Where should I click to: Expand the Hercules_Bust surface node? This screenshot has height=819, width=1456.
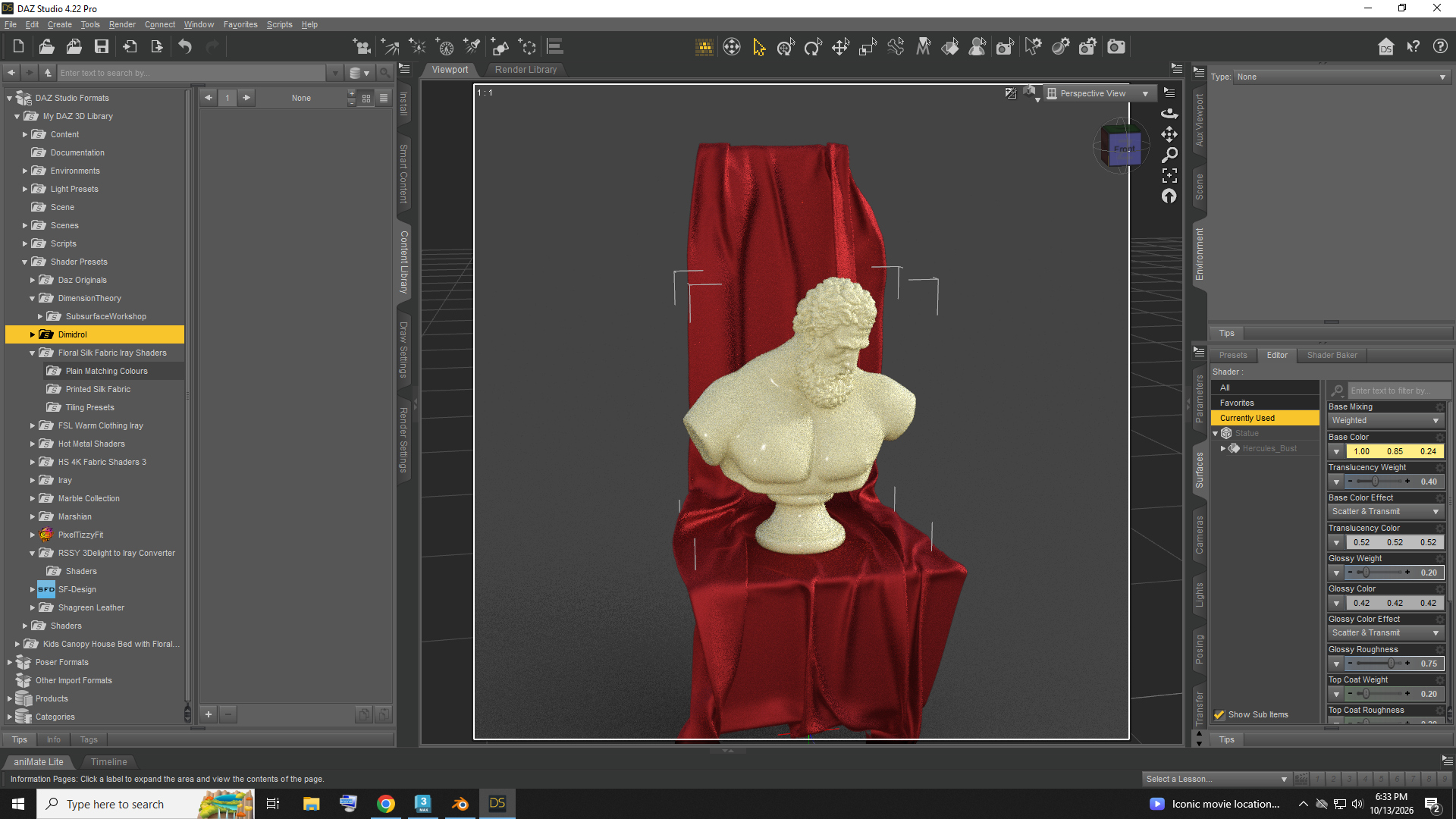(1223, 449)
